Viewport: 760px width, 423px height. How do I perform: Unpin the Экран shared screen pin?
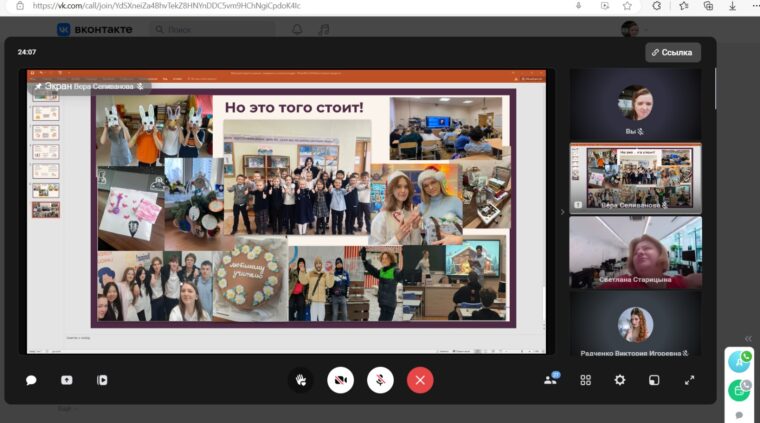38,86
